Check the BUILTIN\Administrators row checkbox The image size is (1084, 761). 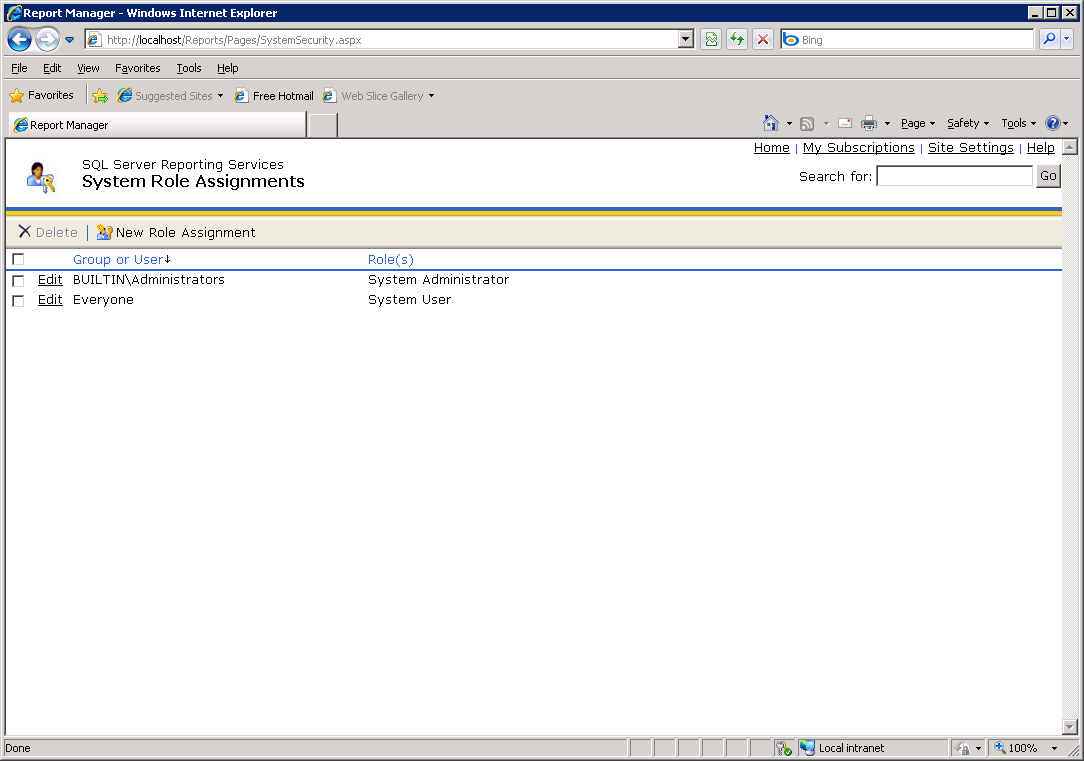pyautogui.click(x=19, y=281)
